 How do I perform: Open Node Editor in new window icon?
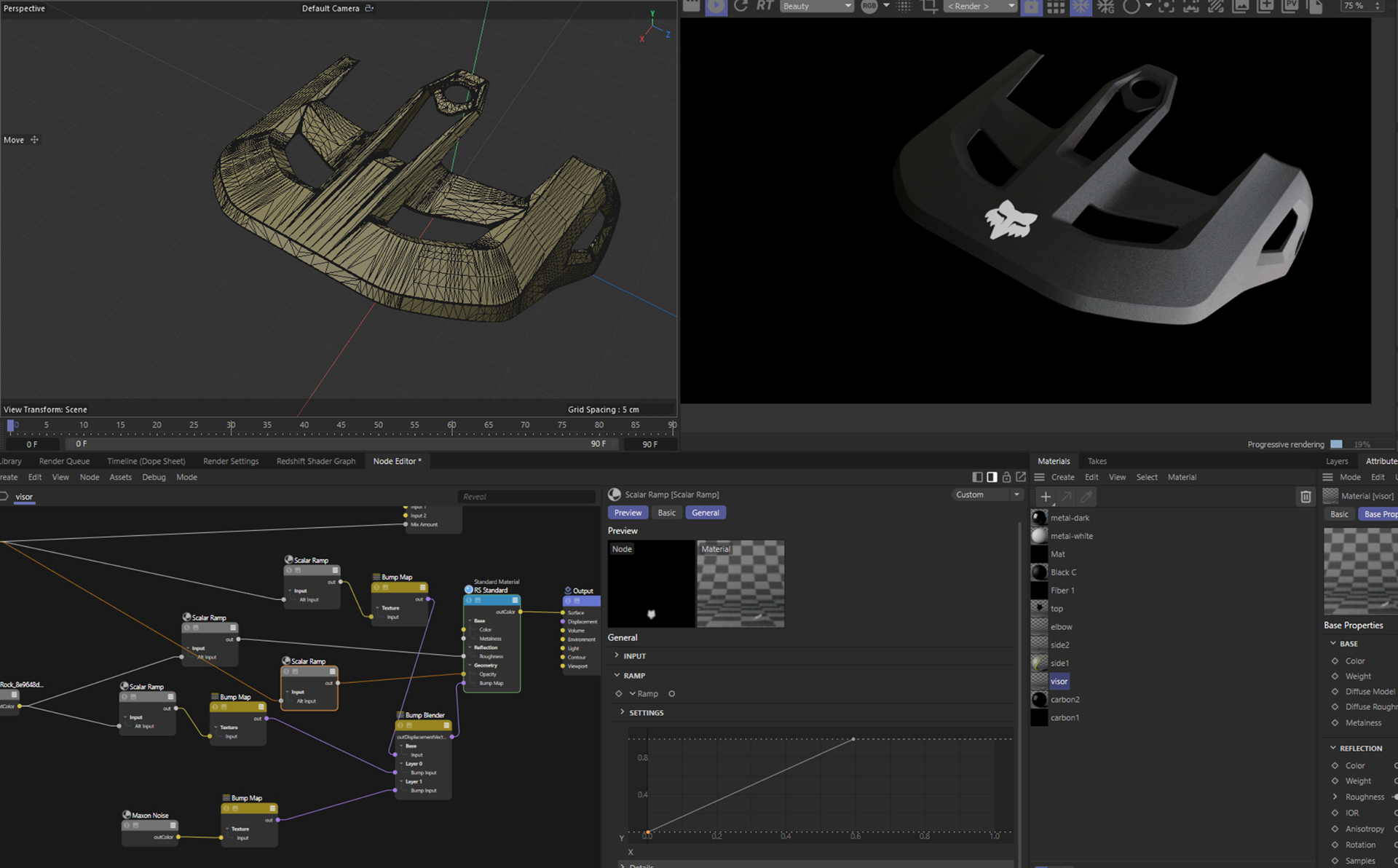1021,477
